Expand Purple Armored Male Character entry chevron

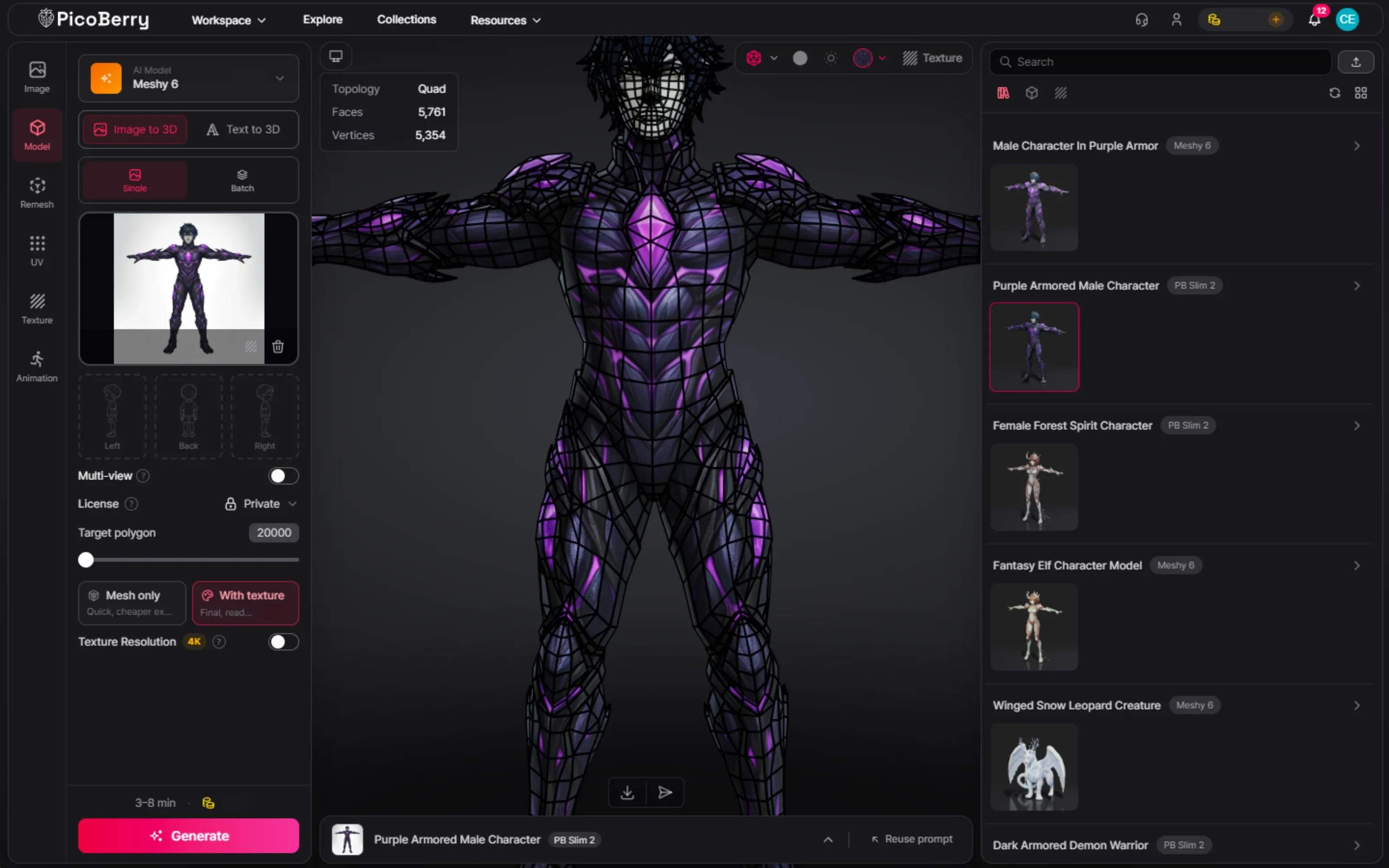tap(1357, 286)
